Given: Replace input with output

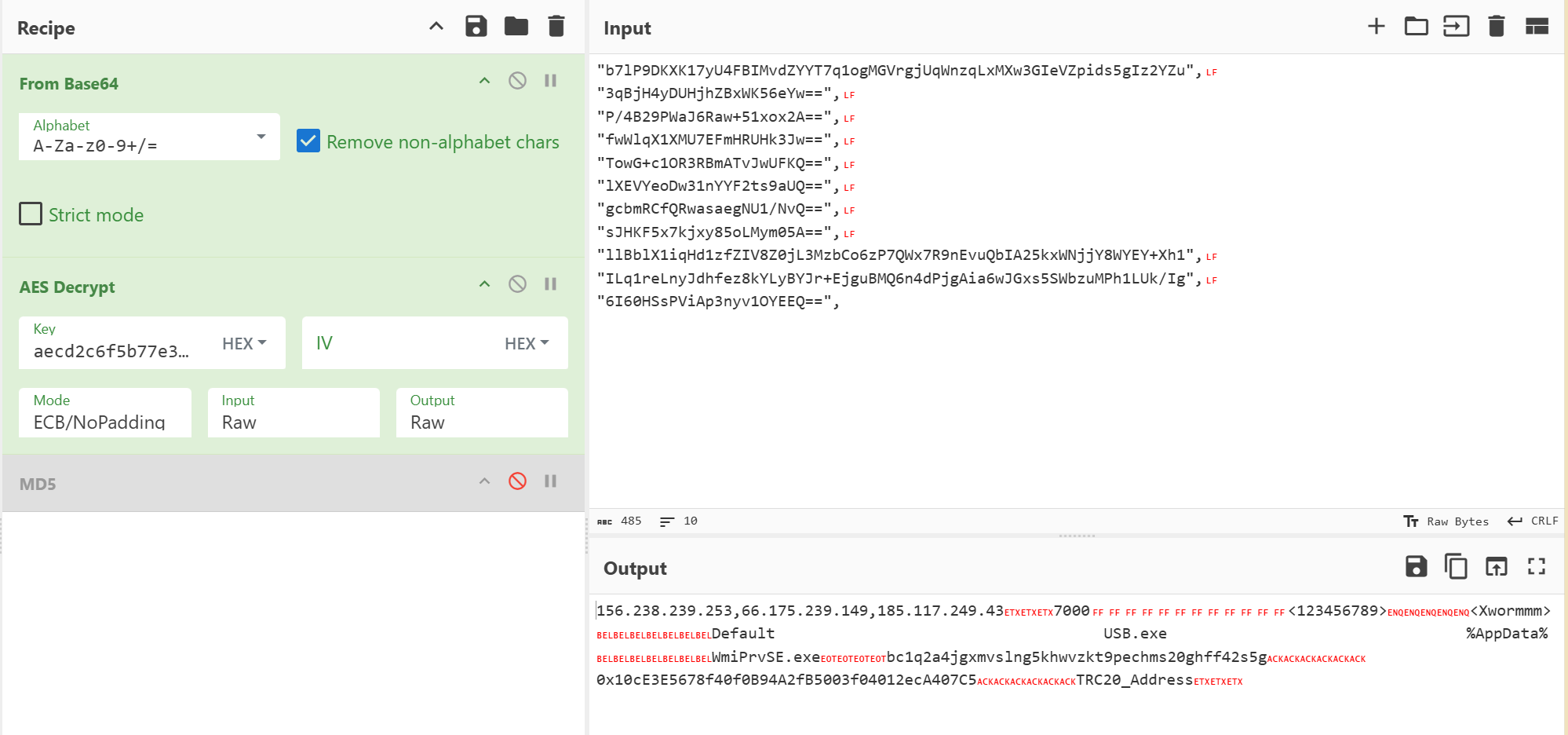Looking at the screenshot, I should (1497, 566).
